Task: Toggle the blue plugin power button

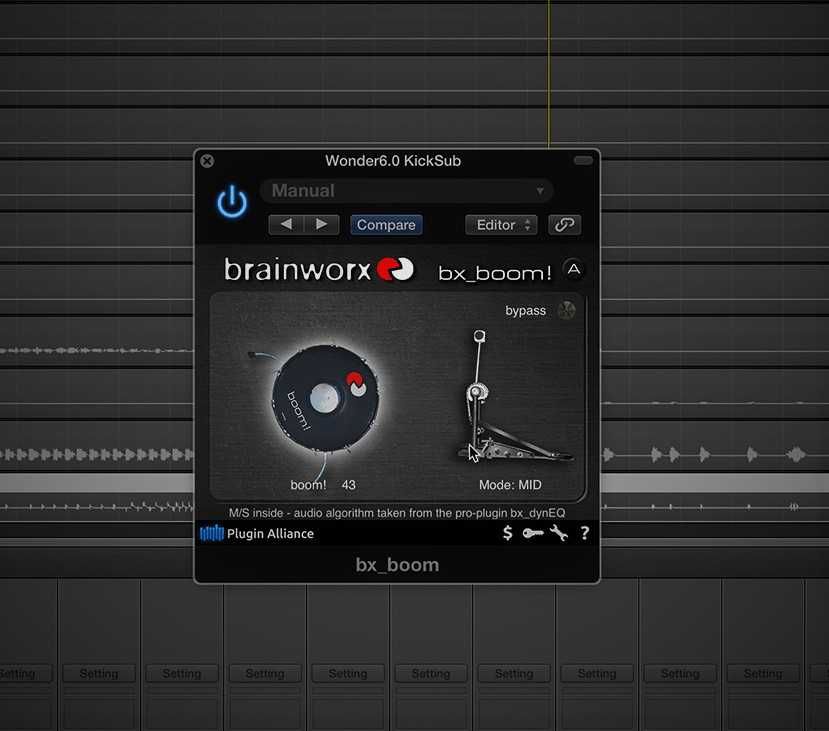Action: click(x=232, y=201)
